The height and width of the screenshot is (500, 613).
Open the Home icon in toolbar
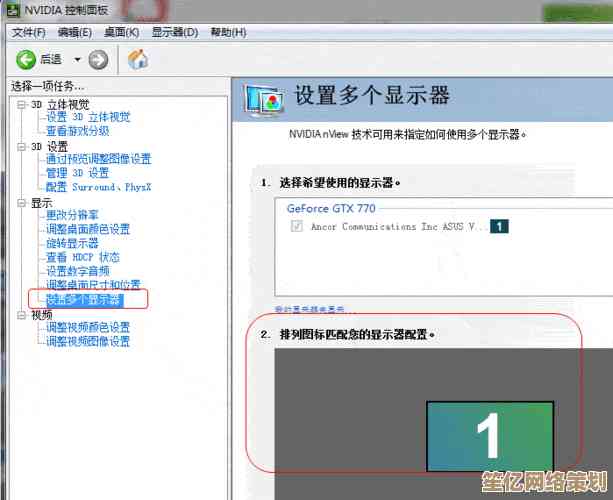[139, 60]
